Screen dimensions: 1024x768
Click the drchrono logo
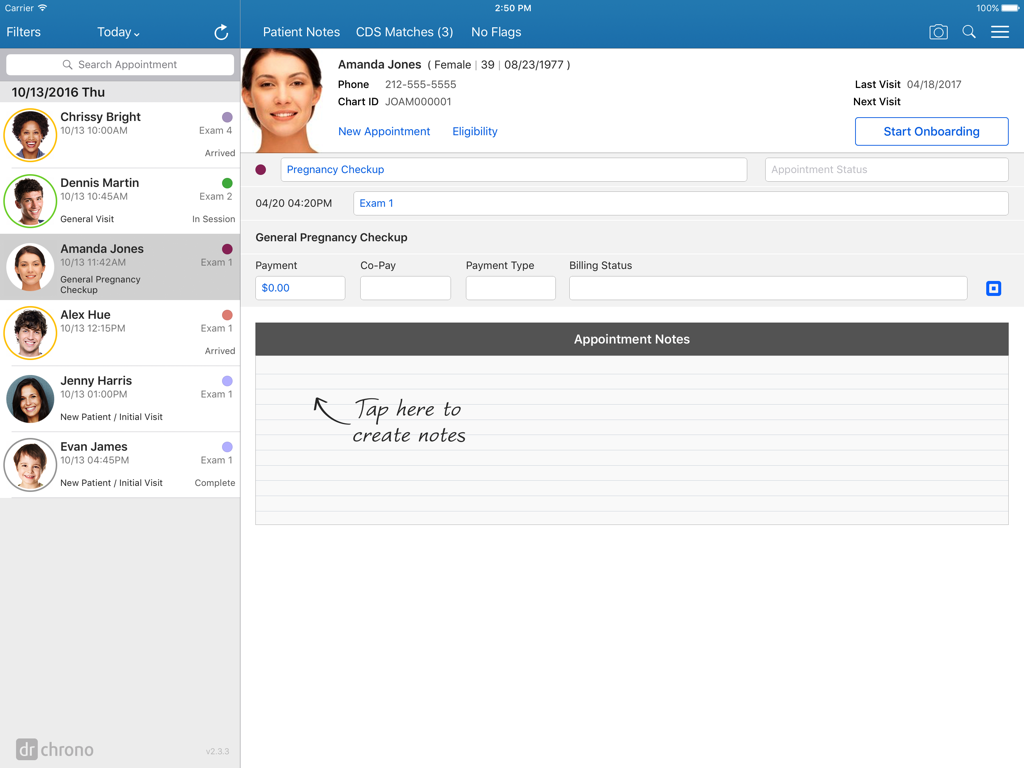54,749
